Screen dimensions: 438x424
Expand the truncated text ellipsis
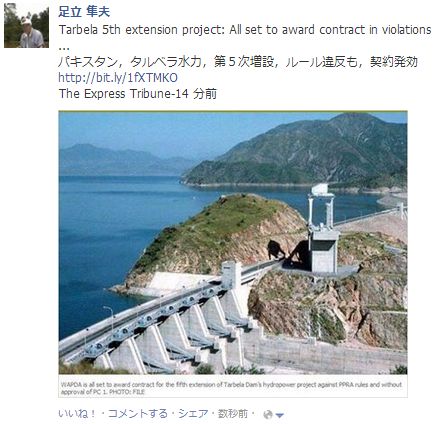click(62, 47)
